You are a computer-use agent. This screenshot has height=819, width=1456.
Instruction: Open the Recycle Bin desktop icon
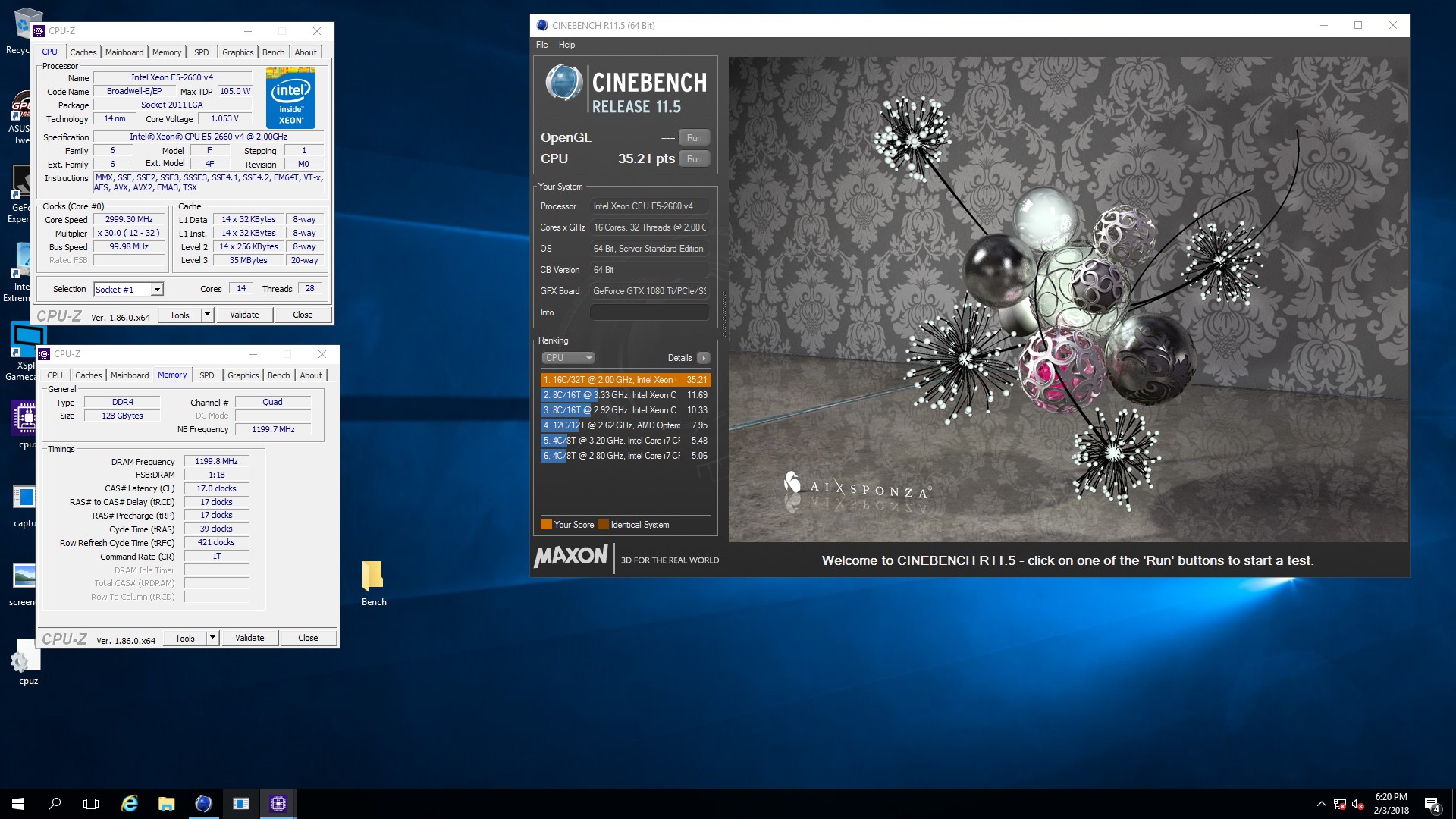pyautogui.click(x=27, y=24)
